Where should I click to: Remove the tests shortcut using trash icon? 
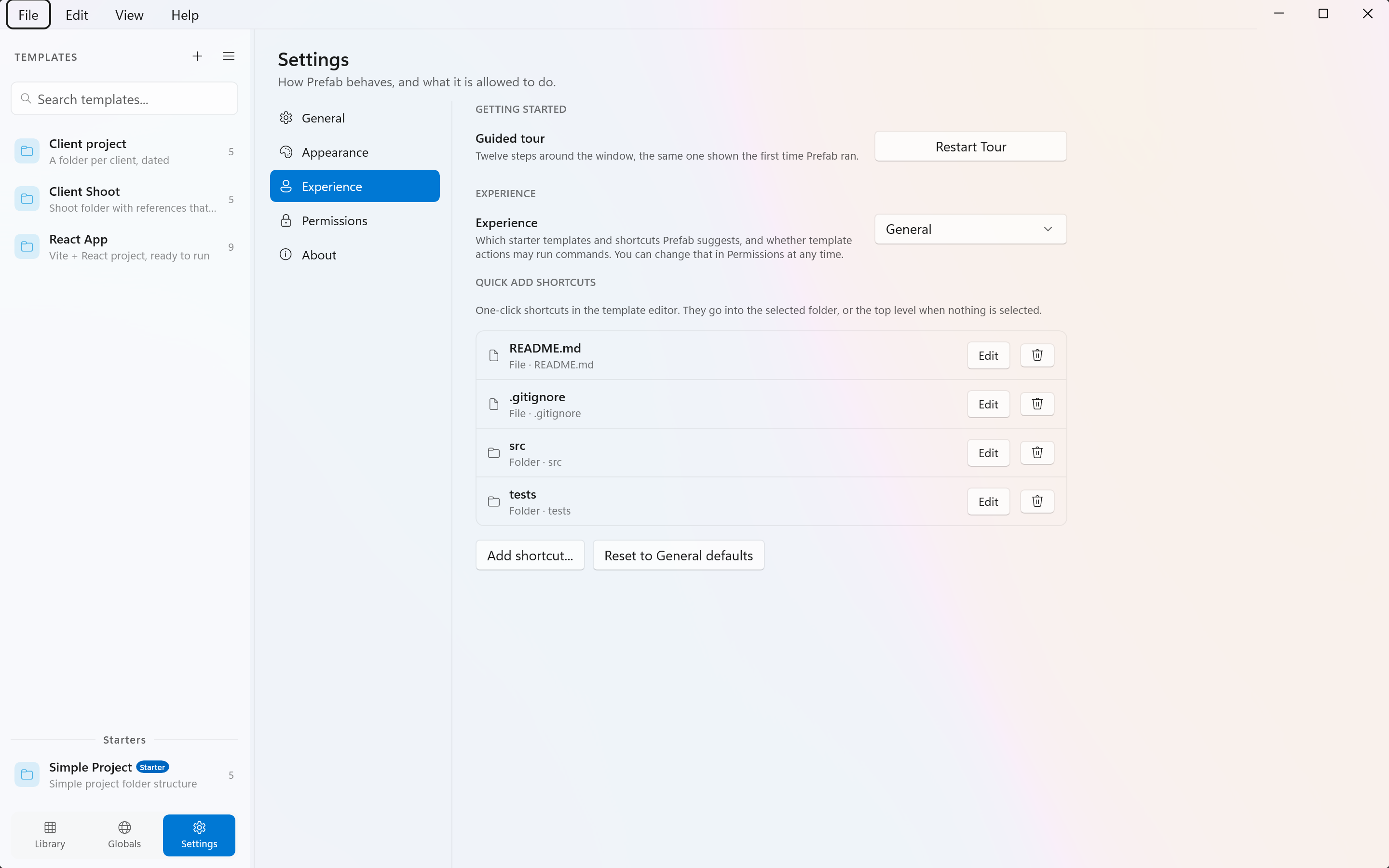(x=1036, y=502)
